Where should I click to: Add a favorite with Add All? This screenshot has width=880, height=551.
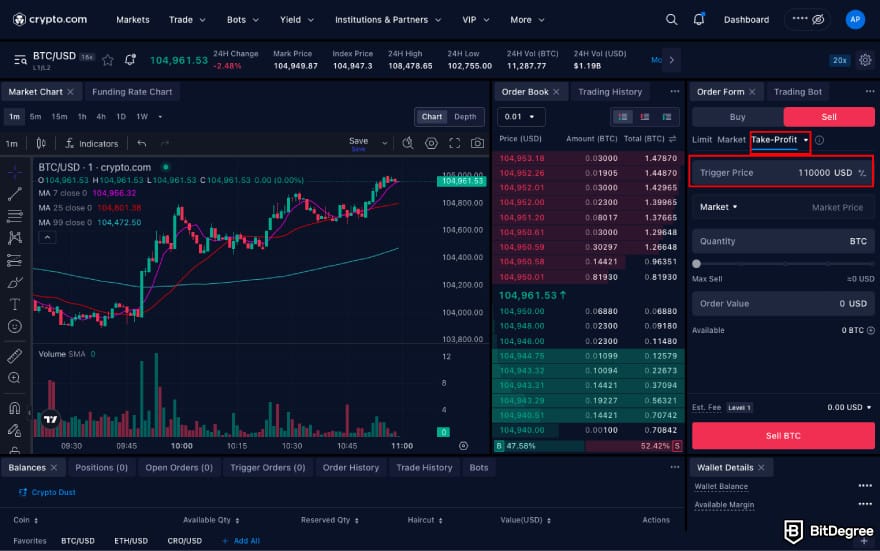click(241, 541)
